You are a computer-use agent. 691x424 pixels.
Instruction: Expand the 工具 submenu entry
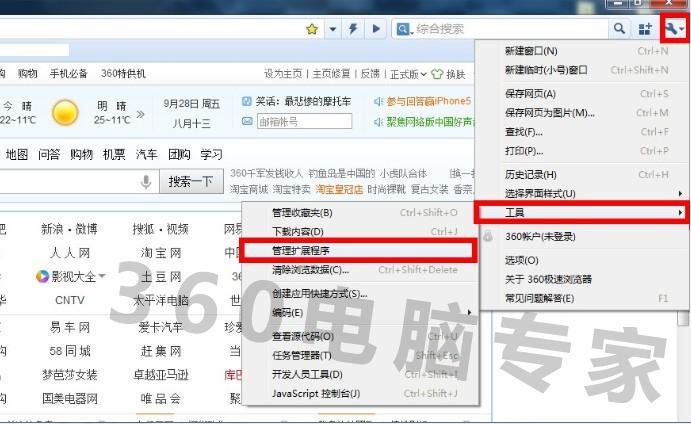582,213
